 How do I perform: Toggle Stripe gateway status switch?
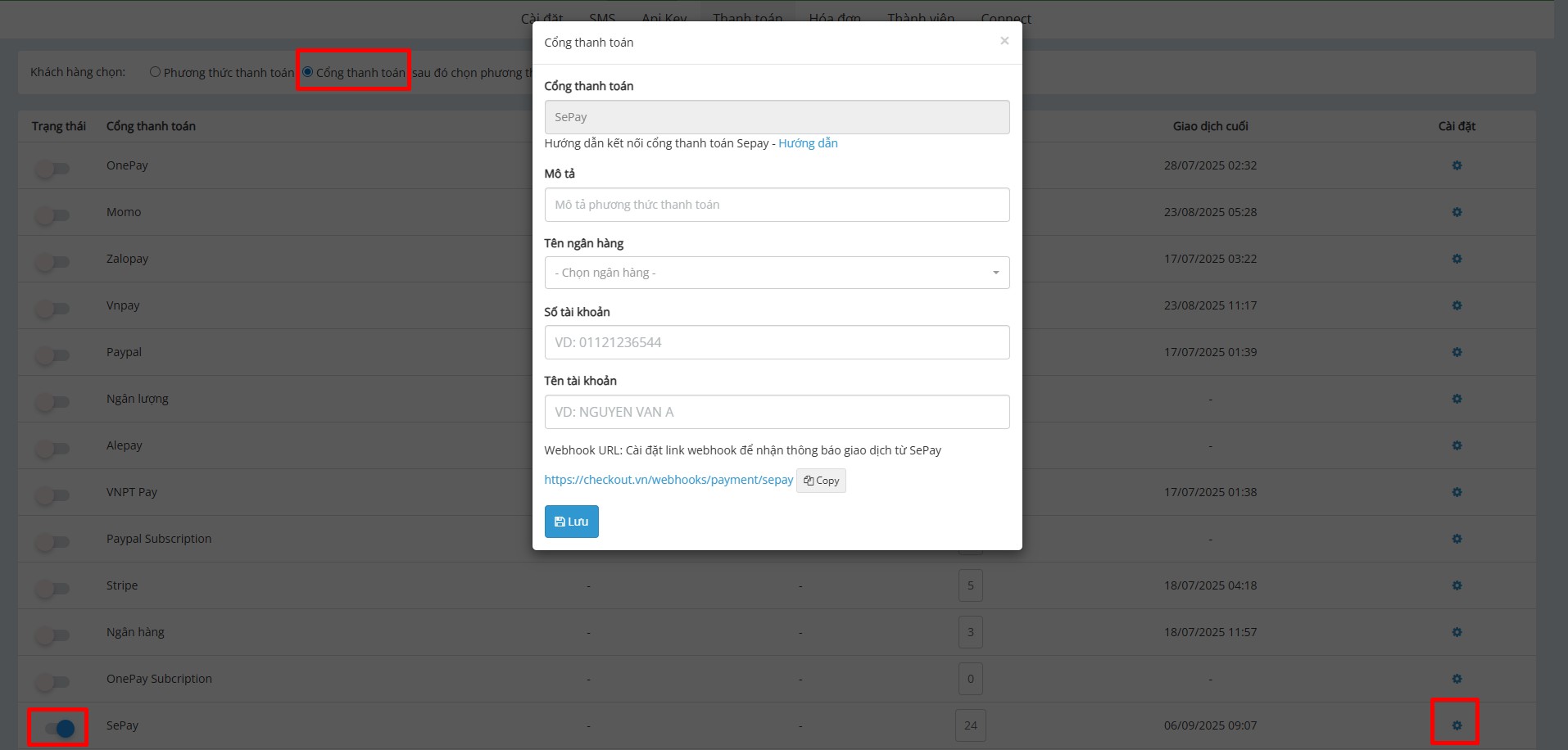coord(53,589)
